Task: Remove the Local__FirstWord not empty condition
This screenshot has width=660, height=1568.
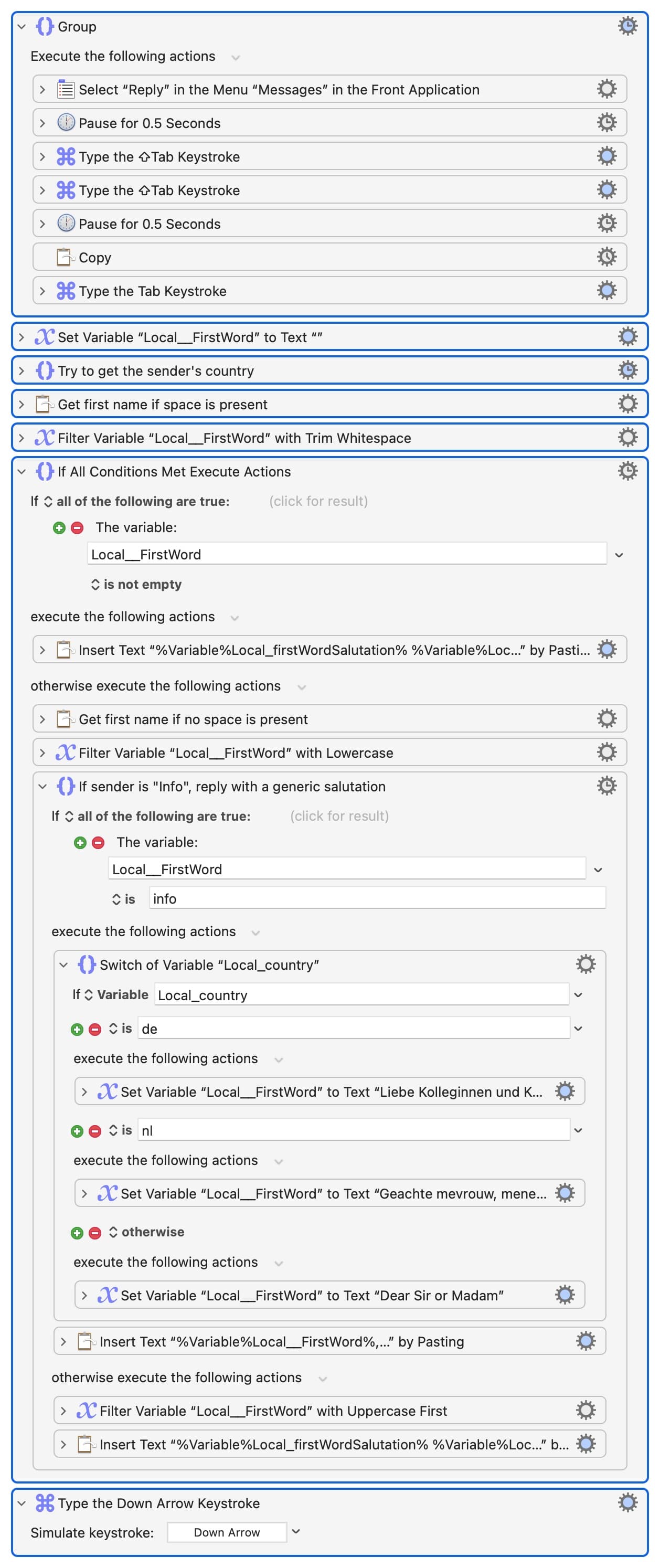Action: tap(77, 528)
